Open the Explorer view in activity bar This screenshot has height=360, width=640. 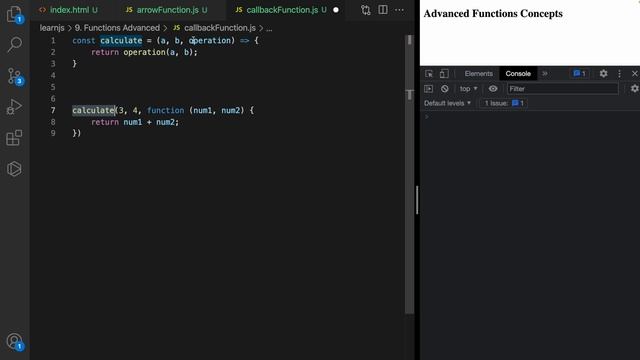(x=14, y=14)
